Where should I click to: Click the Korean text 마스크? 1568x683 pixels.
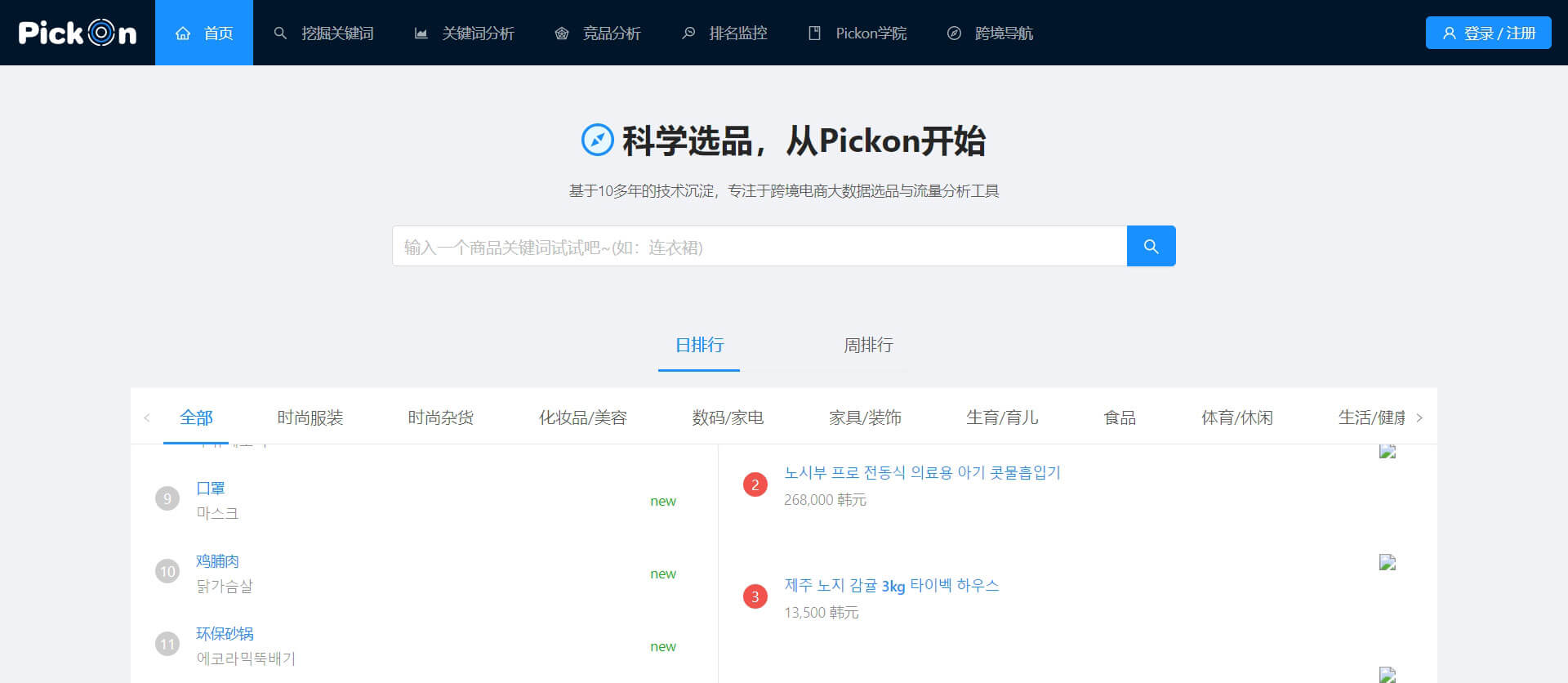pos(217,513)
